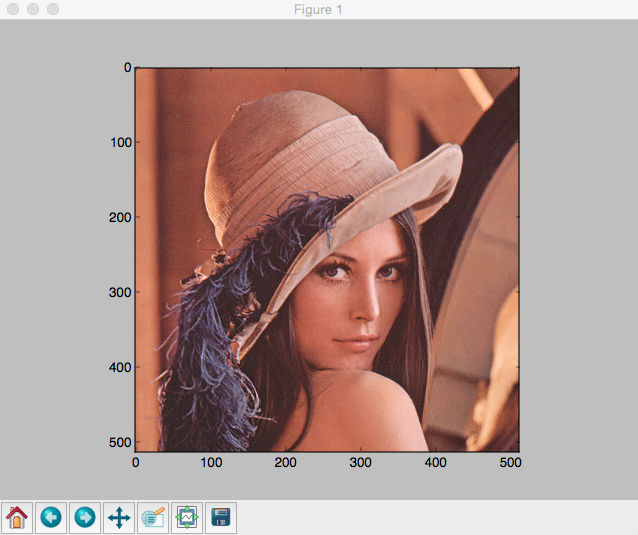The height and width of the screenshot is (535, 638).
Task: Click the x-axis tick label 300
Action: [360, 463]
